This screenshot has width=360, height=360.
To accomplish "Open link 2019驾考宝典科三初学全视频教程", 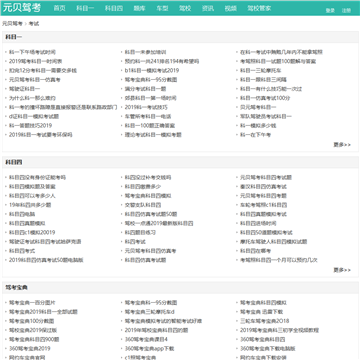I will tap(280, 330).
